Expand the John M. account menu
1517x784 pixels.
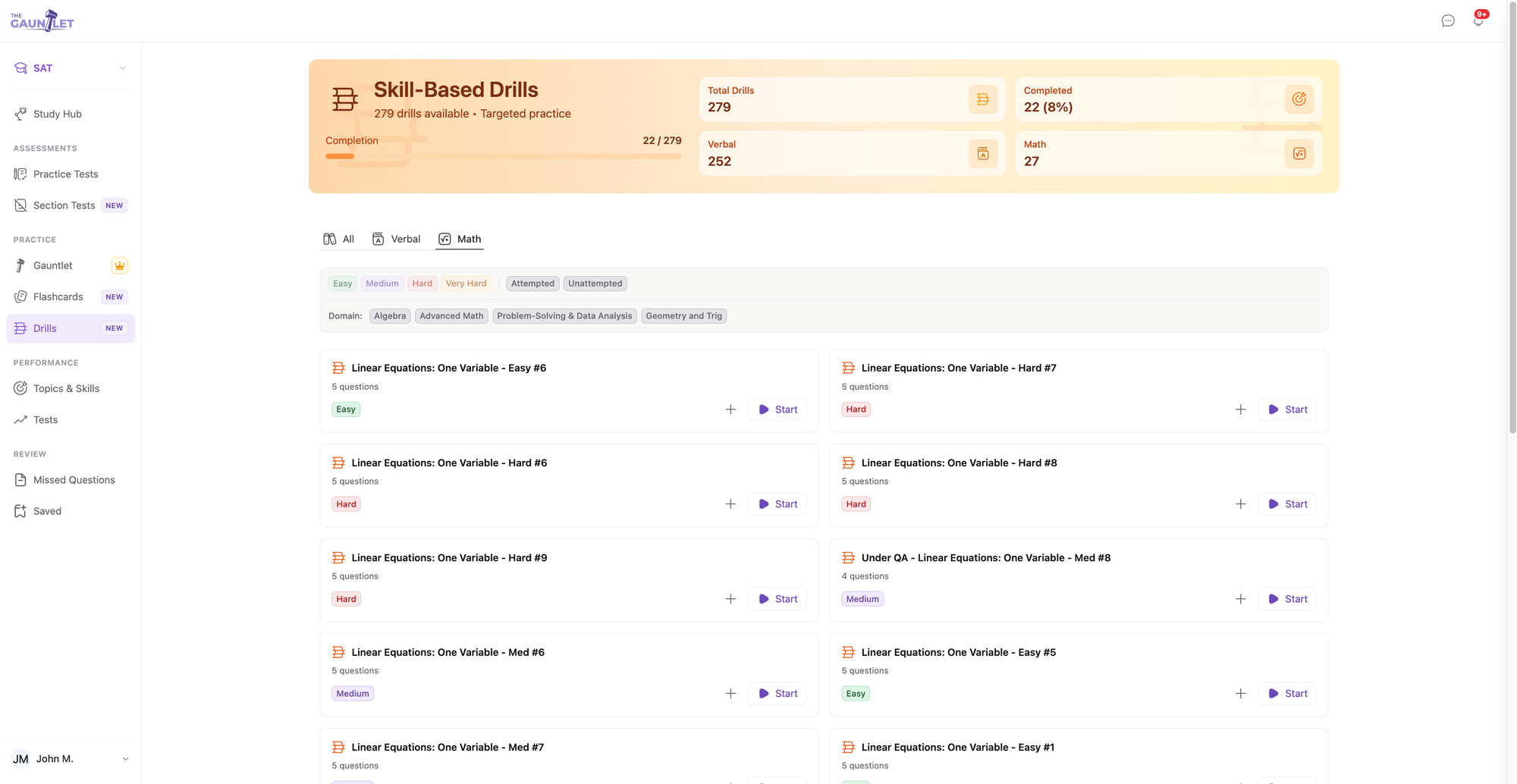click(71, 759)
